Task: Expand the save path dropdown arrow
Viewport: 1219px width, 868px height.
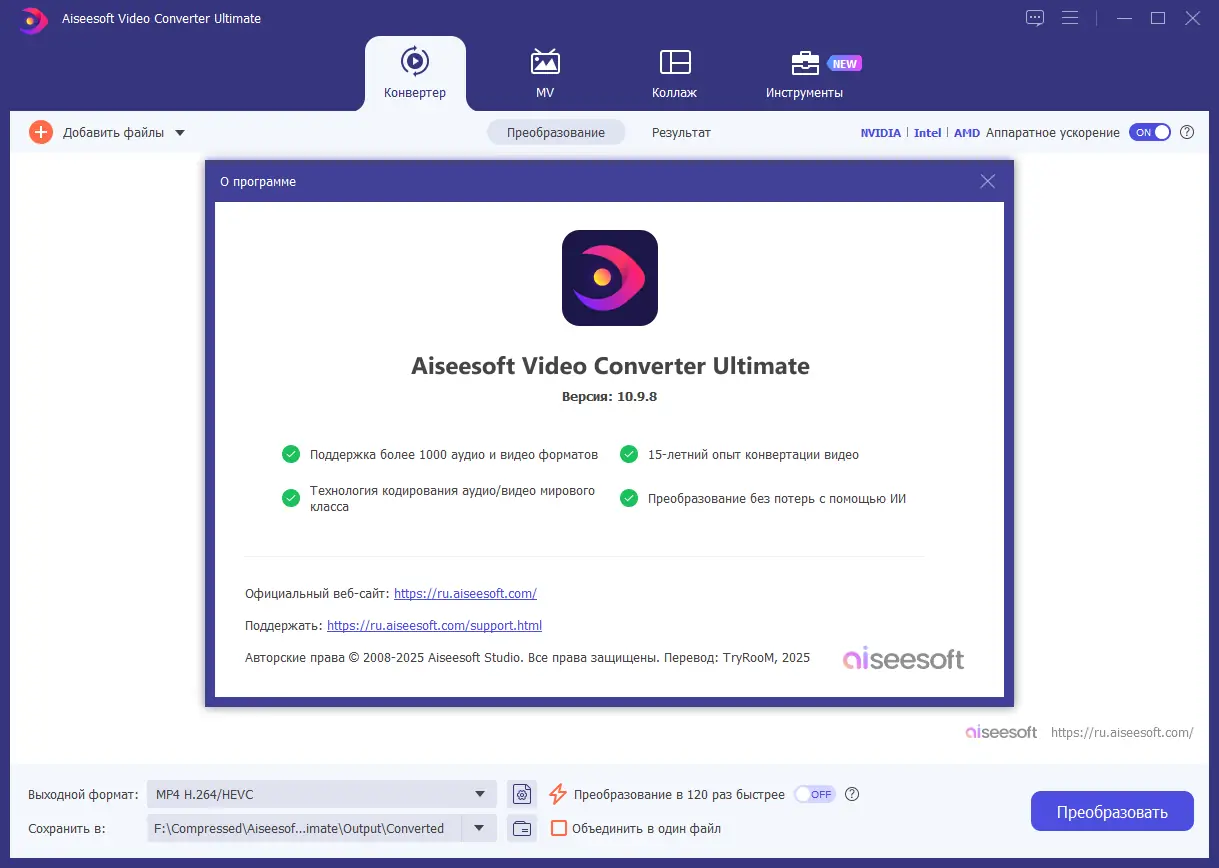Action: click(479, 828)
